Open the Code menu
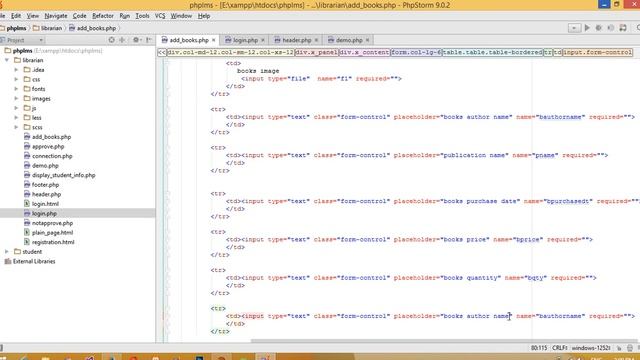This screenshot has height=360, width=640. [79, 16]
